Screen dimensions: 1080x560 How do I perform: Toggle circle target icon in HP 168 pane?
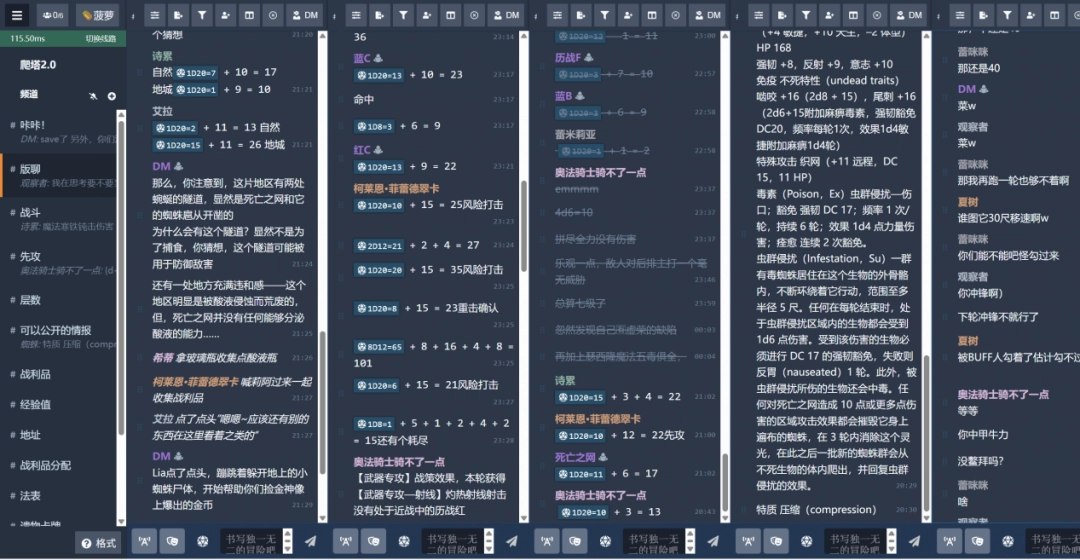[876, 15]
